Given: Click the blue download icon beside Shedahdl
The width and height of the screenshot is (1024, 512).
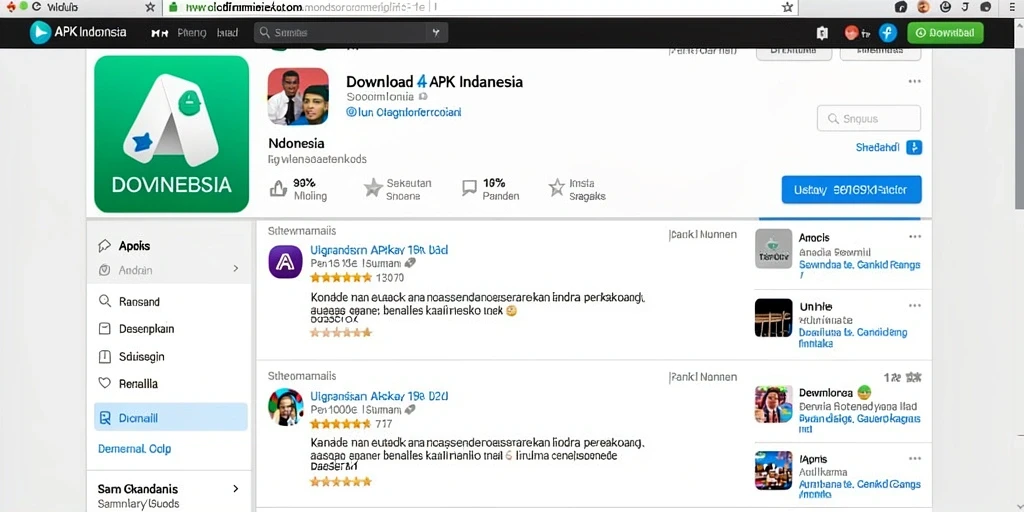Looking at the screenshot, I should tap(914, 148).
